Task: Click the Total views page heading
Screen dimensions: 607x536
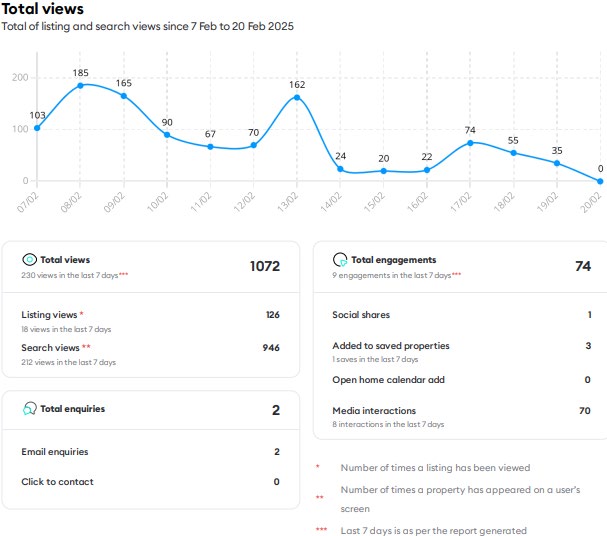Action: coord(43,10)
